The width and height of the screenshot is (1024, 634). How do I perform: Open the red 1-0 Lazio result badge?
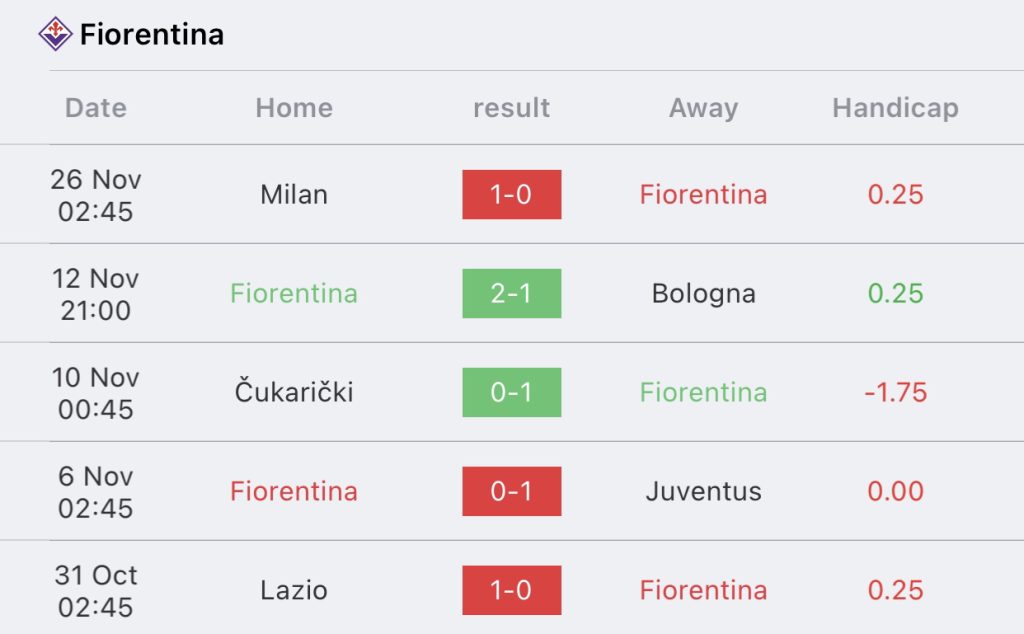click(511, 590)
